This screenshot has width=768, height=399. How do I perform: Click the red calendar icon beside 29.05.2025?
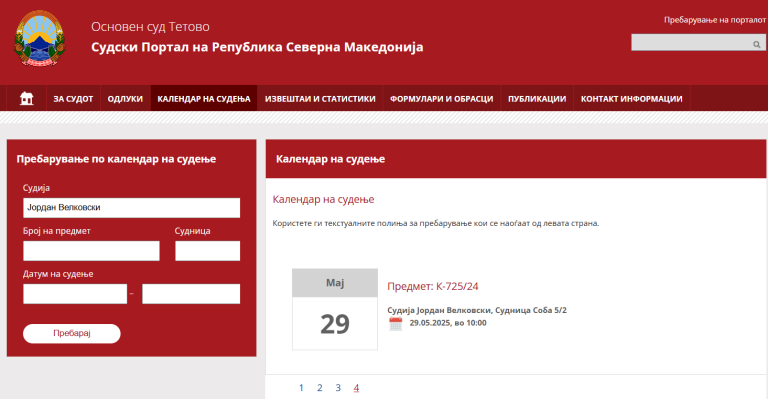(x=395, y=324)
